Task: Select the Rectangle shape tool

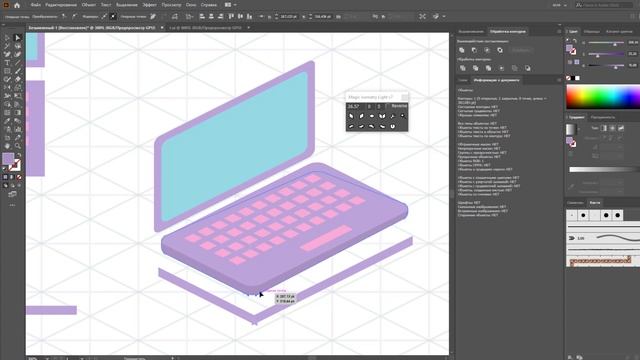Action: pos(7,71)
